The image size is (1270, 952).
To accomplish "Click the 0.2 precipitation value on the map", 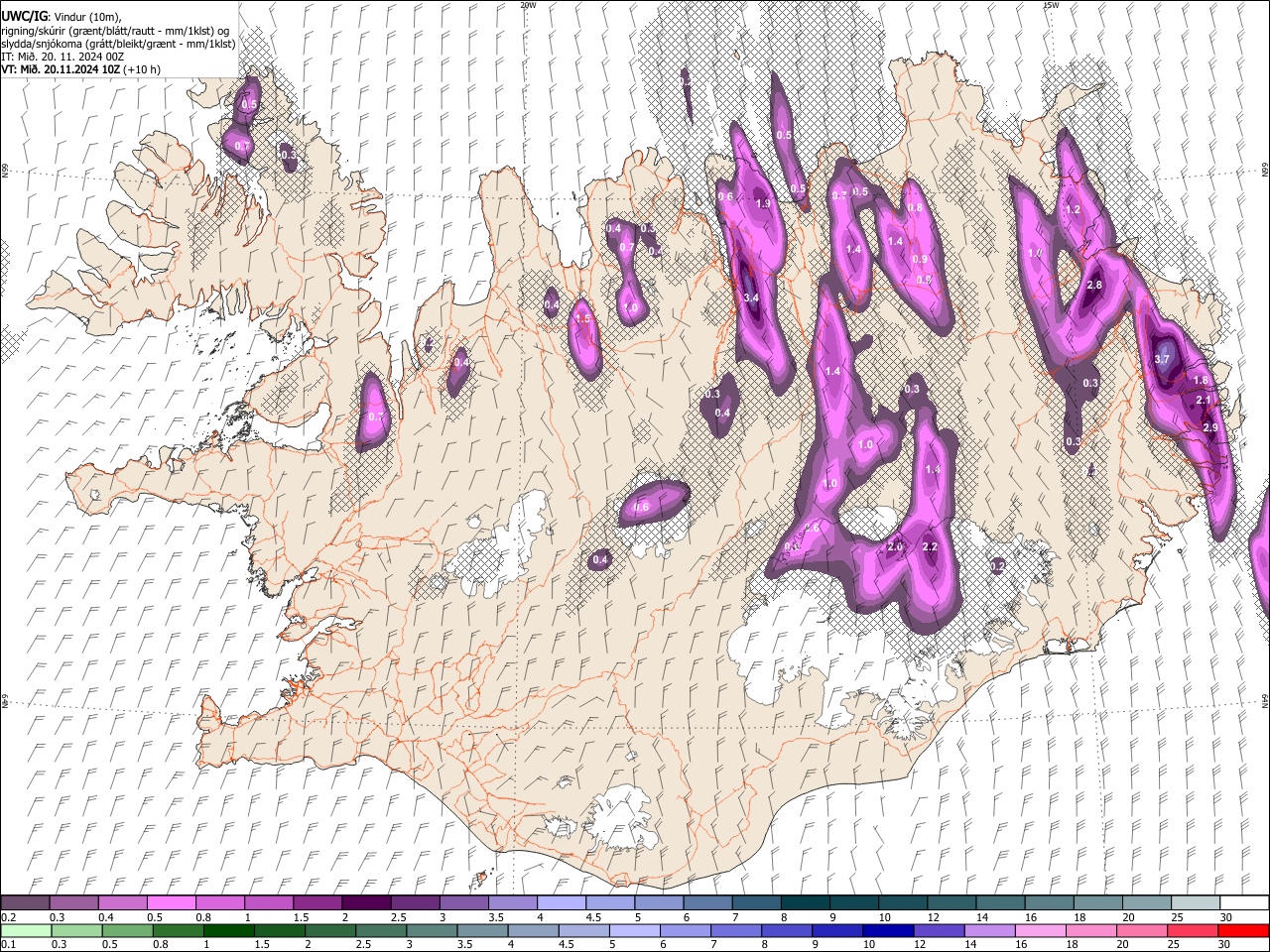I will pos(998,565).
